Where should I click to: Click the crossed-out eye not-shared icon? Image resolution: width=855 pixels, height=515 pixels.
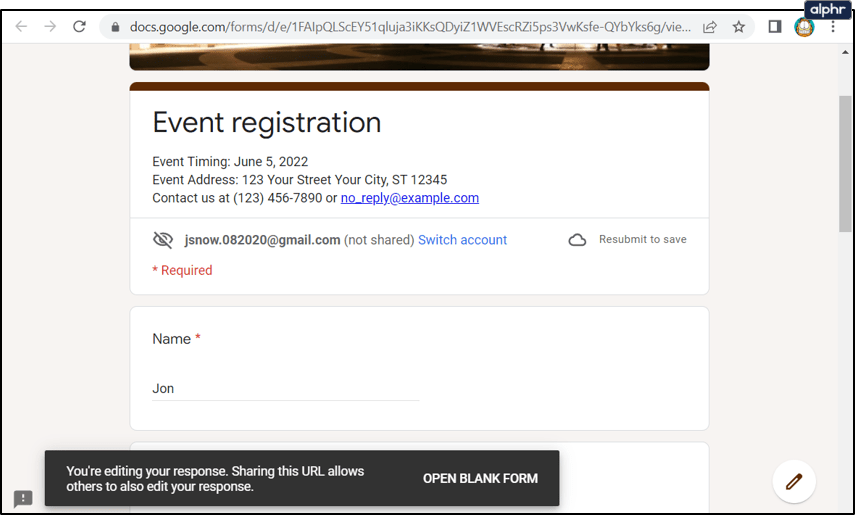[162, 240]
